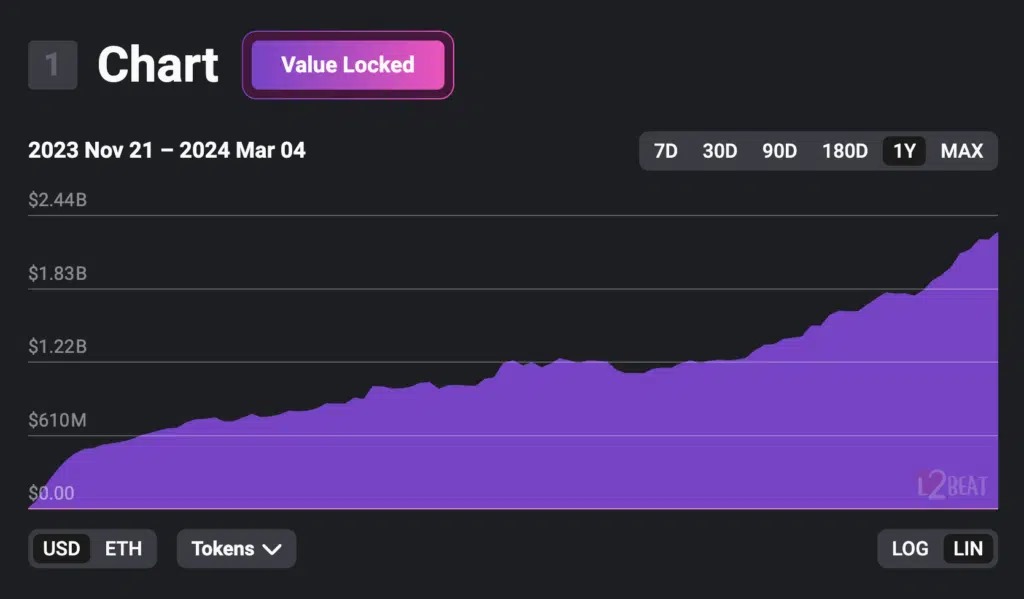Screen dimensions: 1024x599
Task: Select the 7D time range
Action: coord(665,151)
